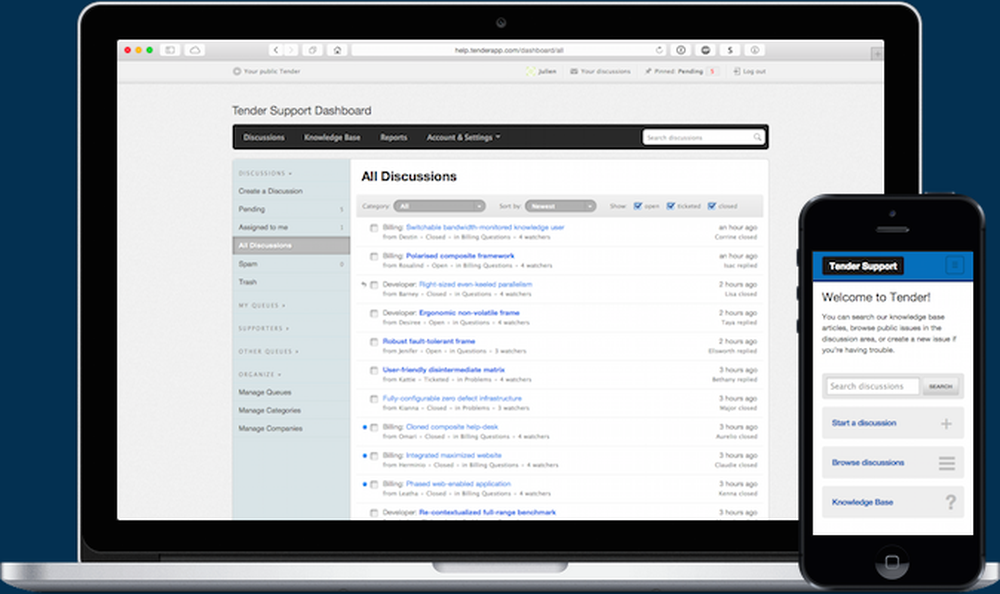Open the Category All dropdown
Image resolution: width=1000 pixels, height=594 pixels.
coord(440,205)
